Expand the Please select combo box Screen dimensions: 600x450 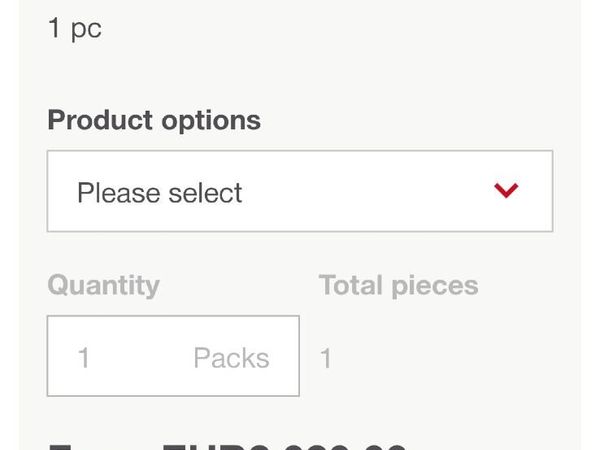300,191
